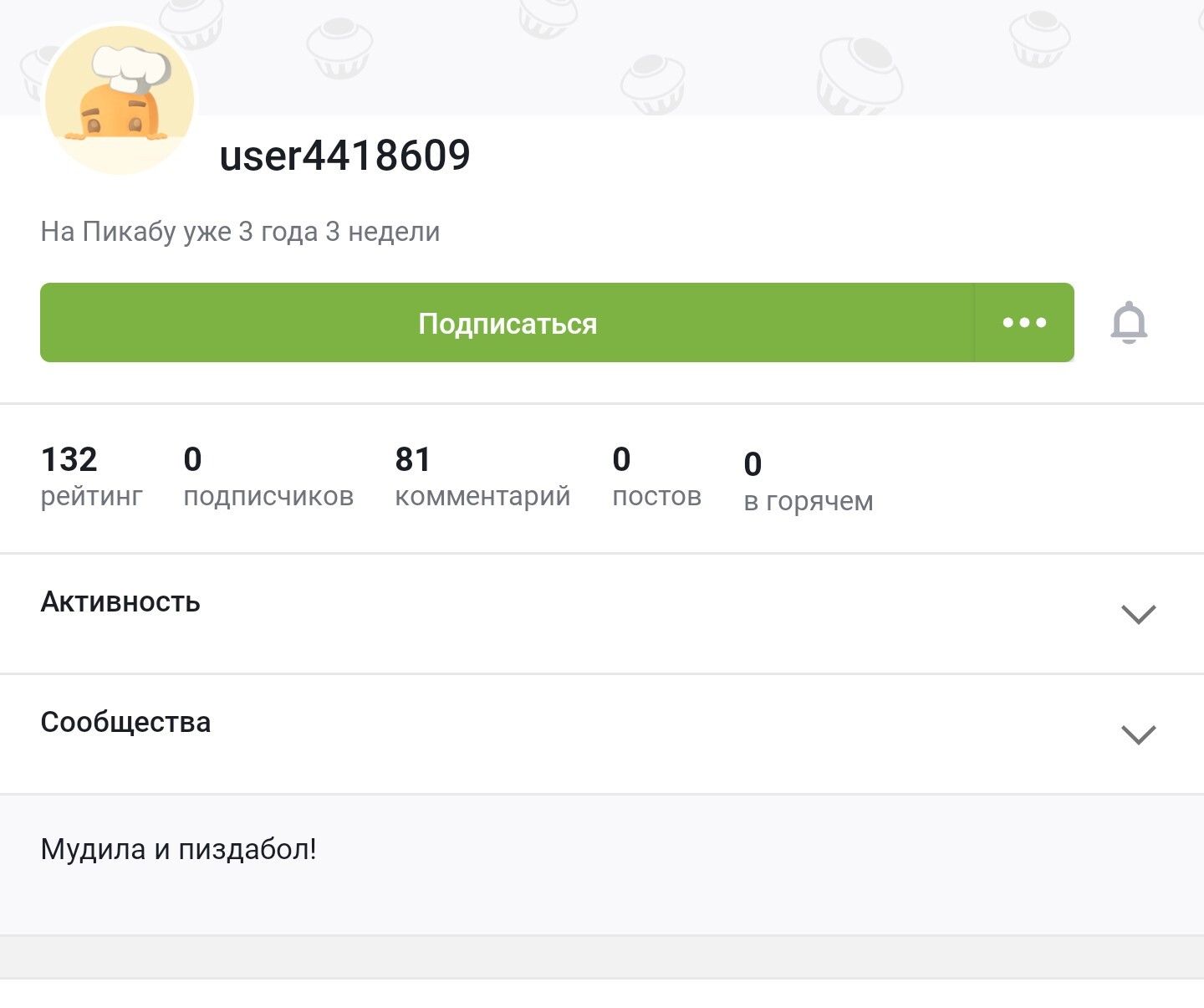Click the cupcake icon in banner center
The height and width of the screenshot is (1008, 1204).
pyautogui.click(x=652, y=82)
